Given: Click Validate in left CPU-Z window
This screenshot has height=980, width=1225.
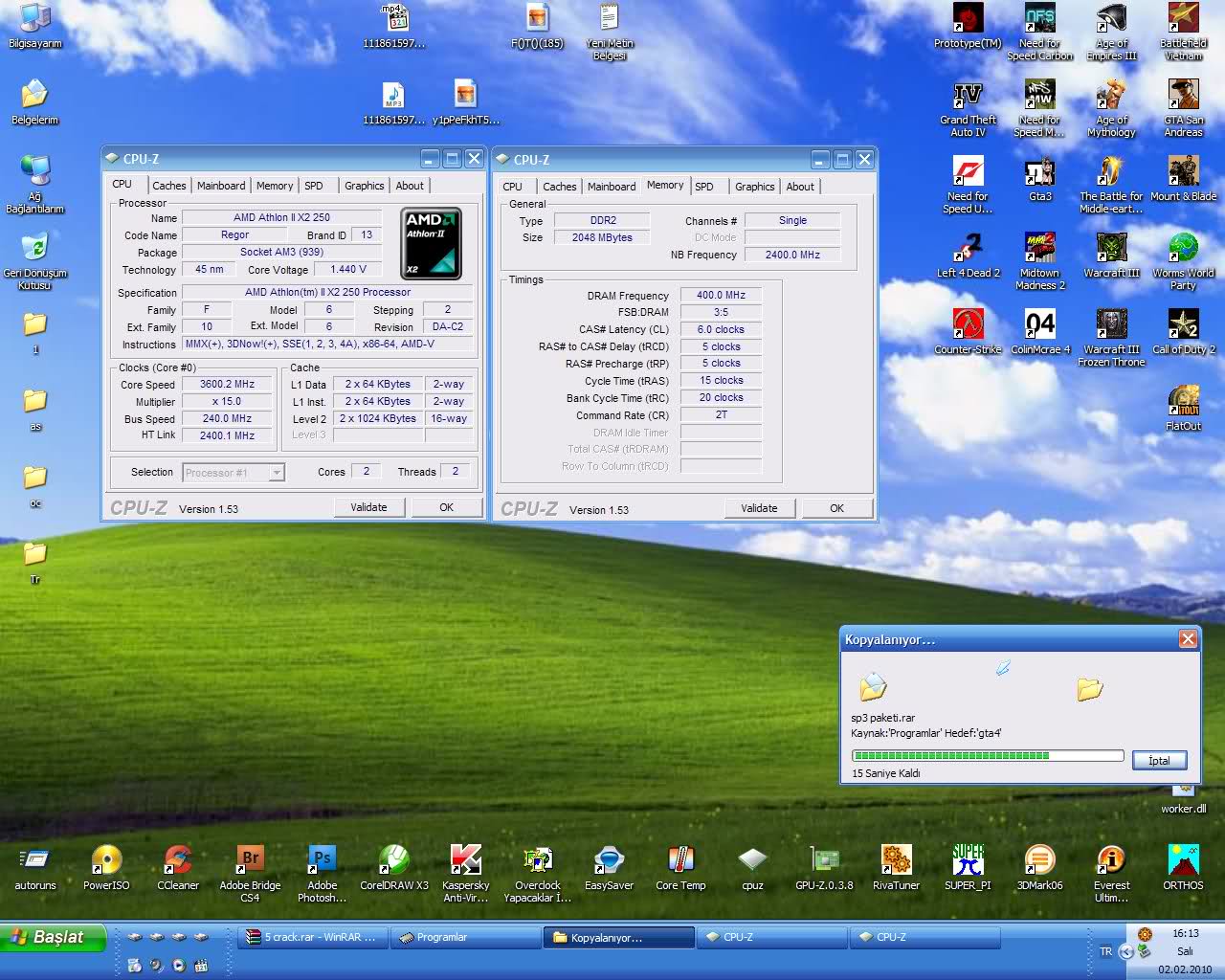Looking at the screenshot, I should [368, 507].
